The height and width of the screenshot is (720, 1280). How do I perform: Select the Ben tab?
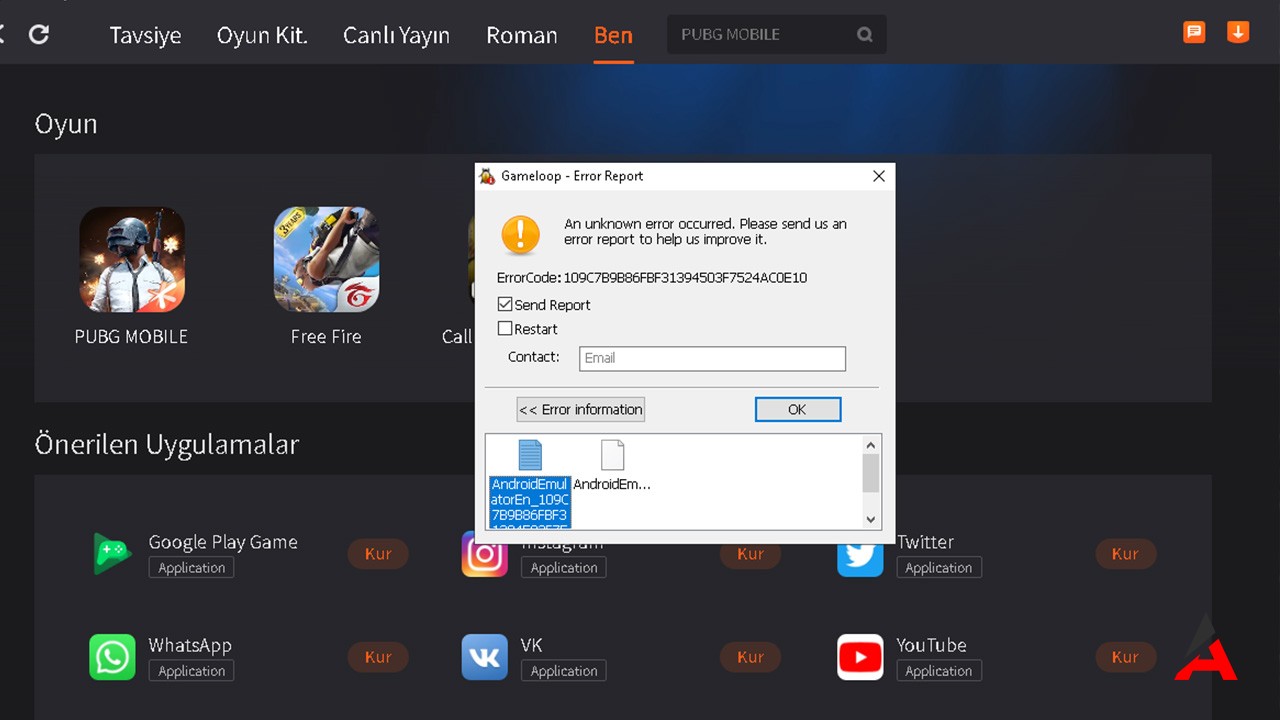(x=613, y=35)
